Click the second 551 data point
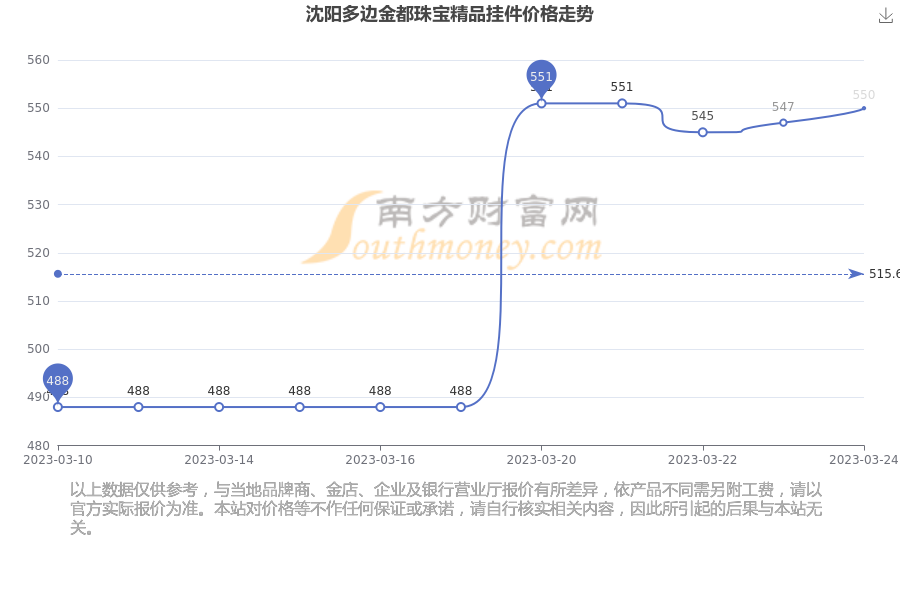Screen dimensions: 900x600 point(622,103)
